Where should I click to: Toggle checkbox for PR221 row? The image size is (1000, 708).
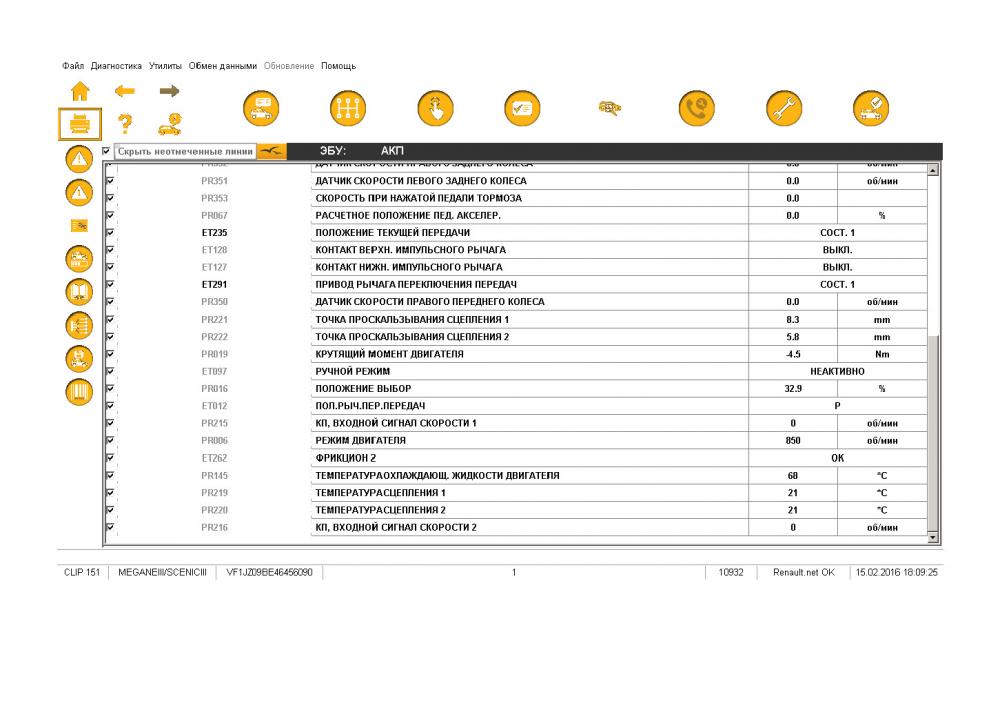110,319
